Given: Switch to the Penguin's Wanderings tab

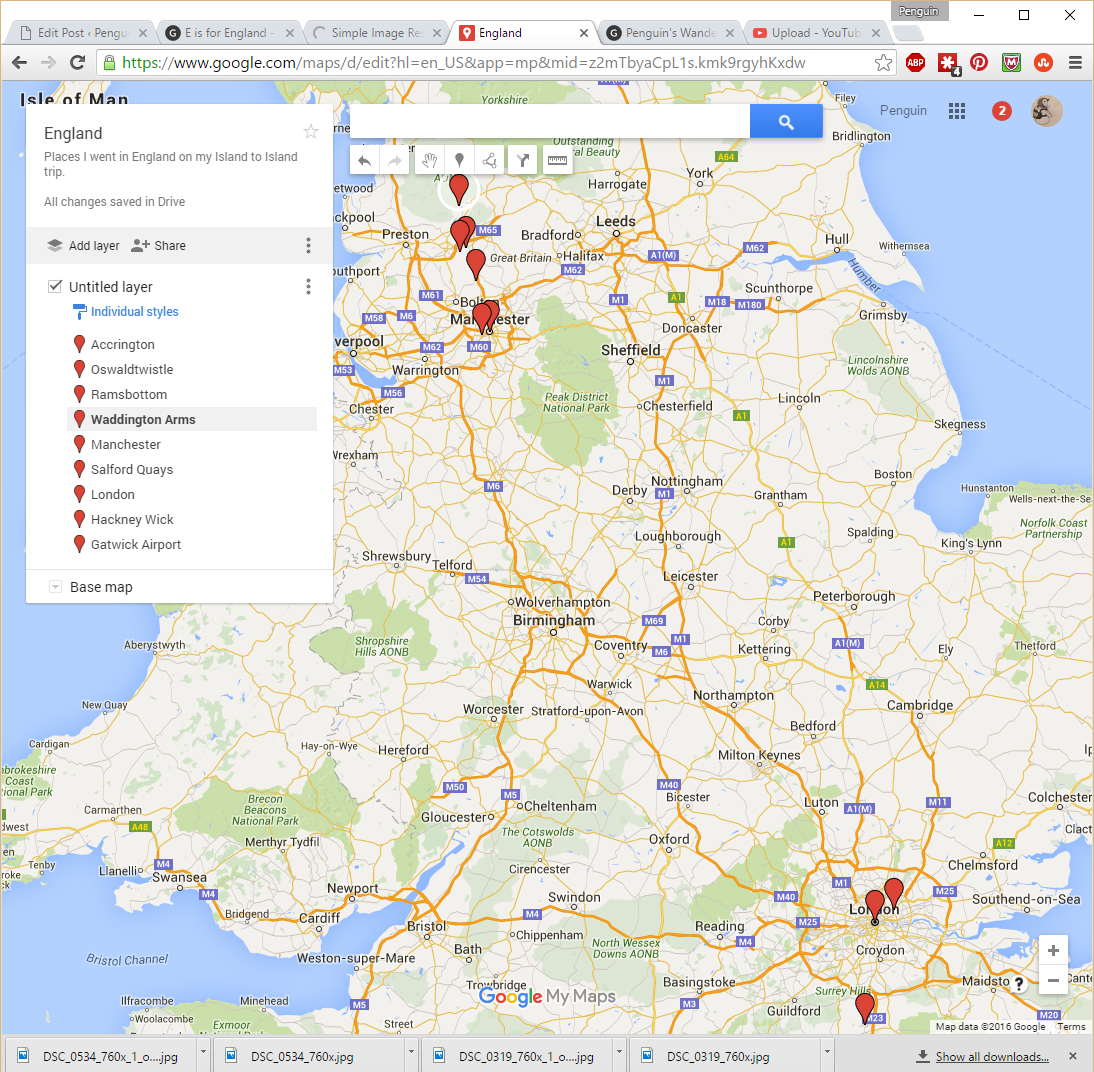Looking at the screenshot, I should pos(670,33).
